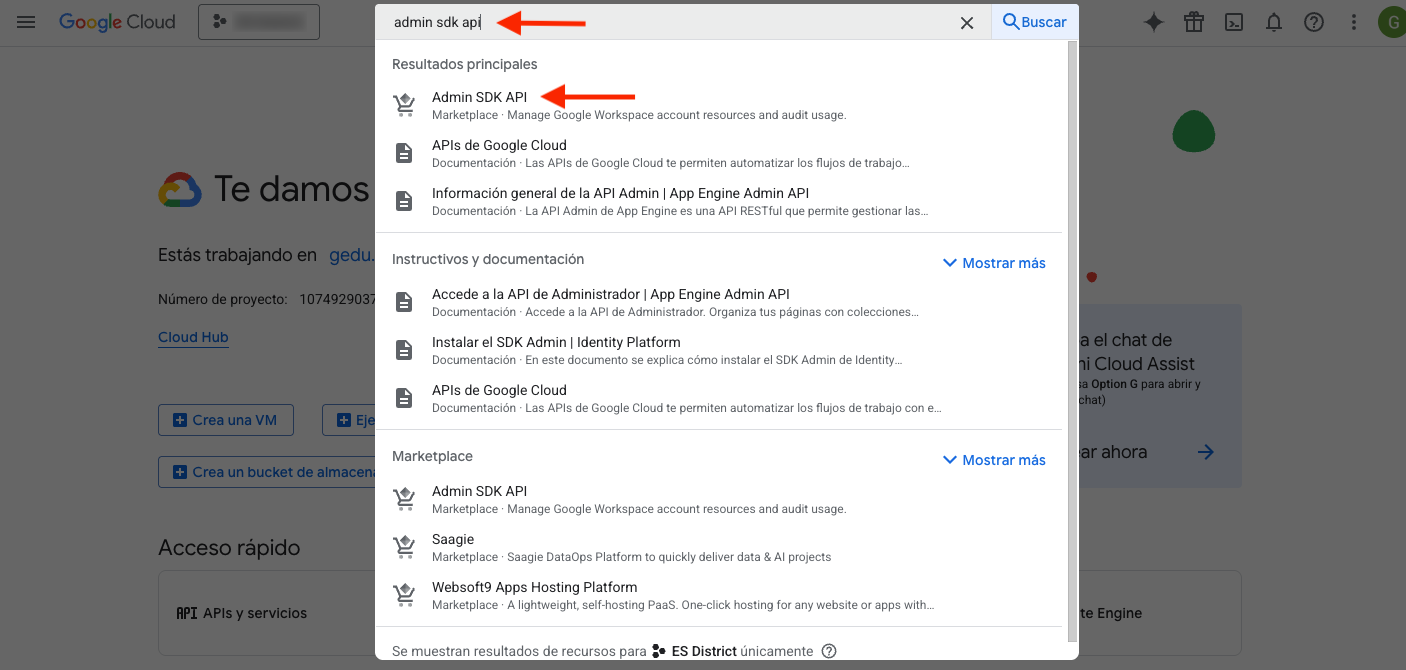Clear the search box with X icon
1406x670 pixels.
coord(966,23)
